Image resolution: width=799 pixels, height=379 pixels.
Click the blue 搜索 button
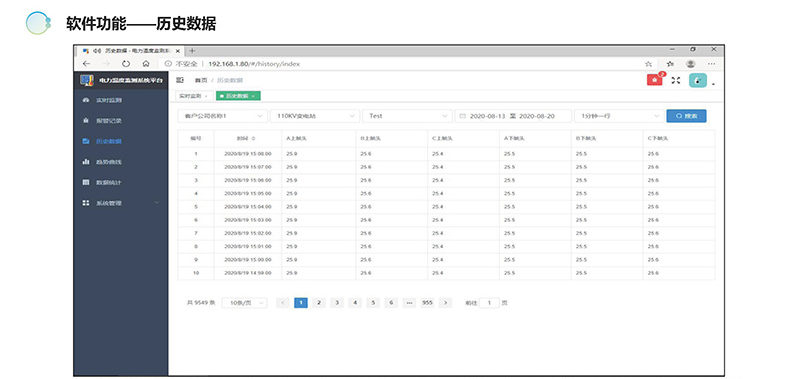686,116
